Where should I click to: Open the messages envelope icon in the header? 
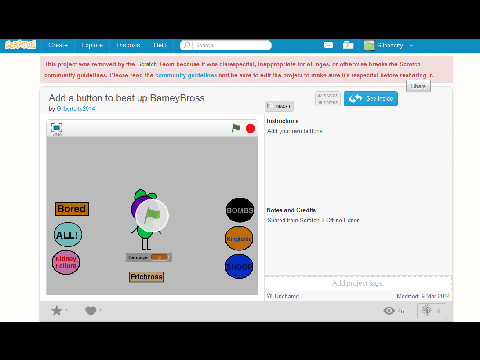(x=328, y=45)
